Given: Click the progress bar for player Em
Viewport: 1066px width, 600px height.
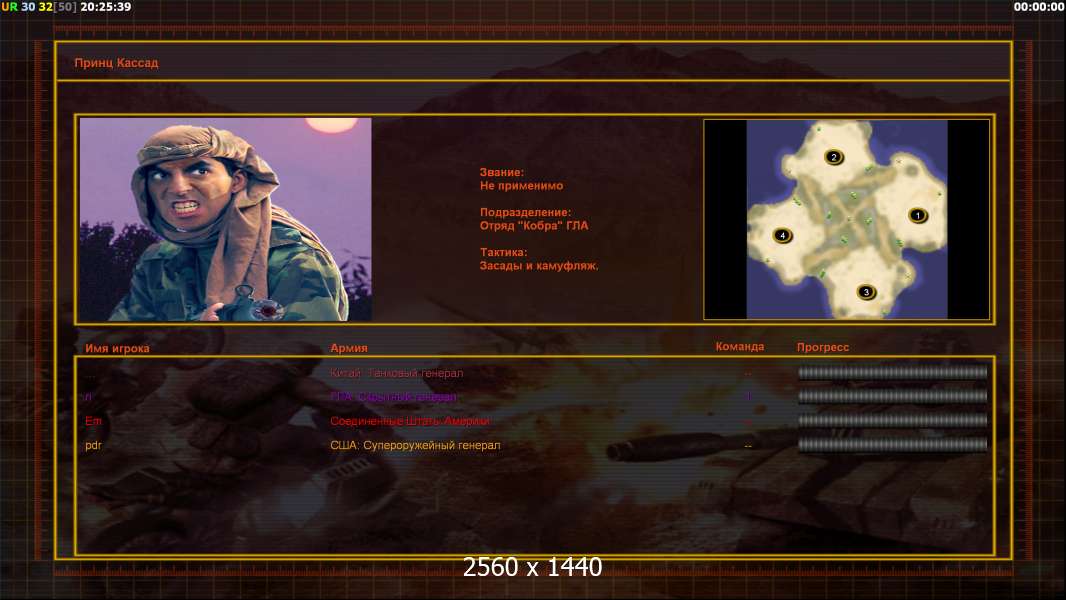Looking at the screenshot, I should [892, 421].
